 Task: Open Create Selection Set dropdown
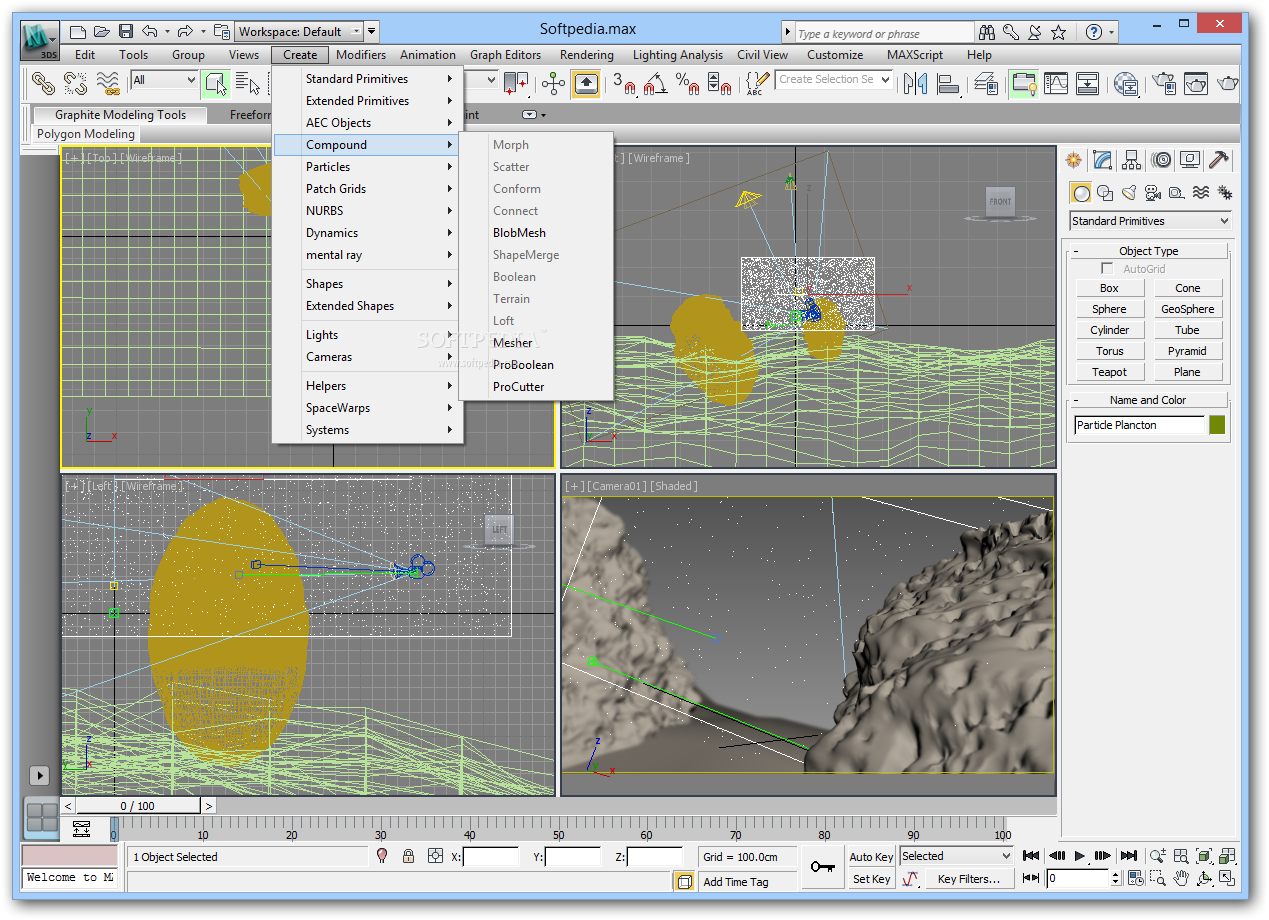(834, 79)
